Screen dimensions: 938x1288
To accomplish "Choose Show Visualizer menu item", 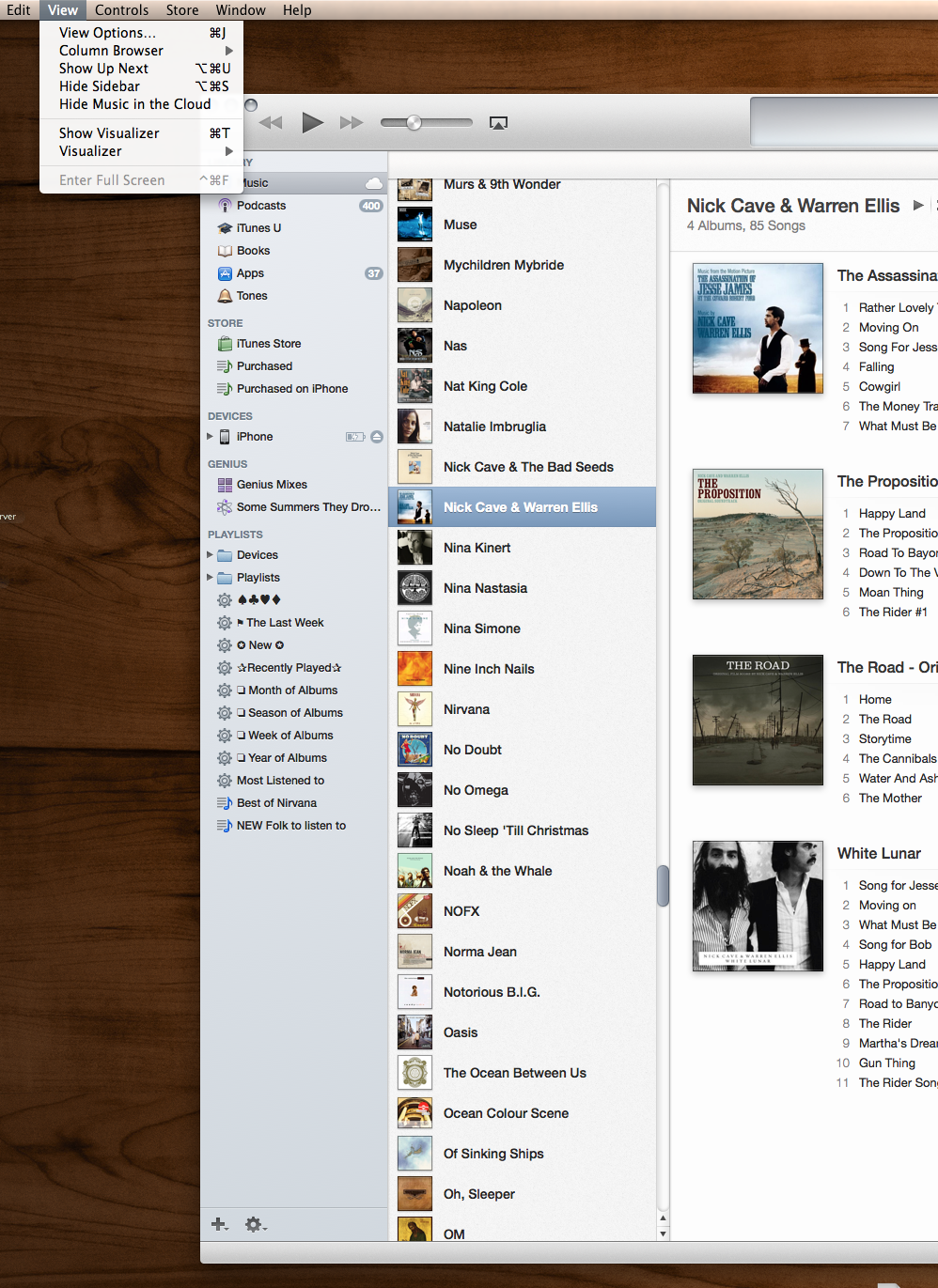I will (x=142, y=133).
